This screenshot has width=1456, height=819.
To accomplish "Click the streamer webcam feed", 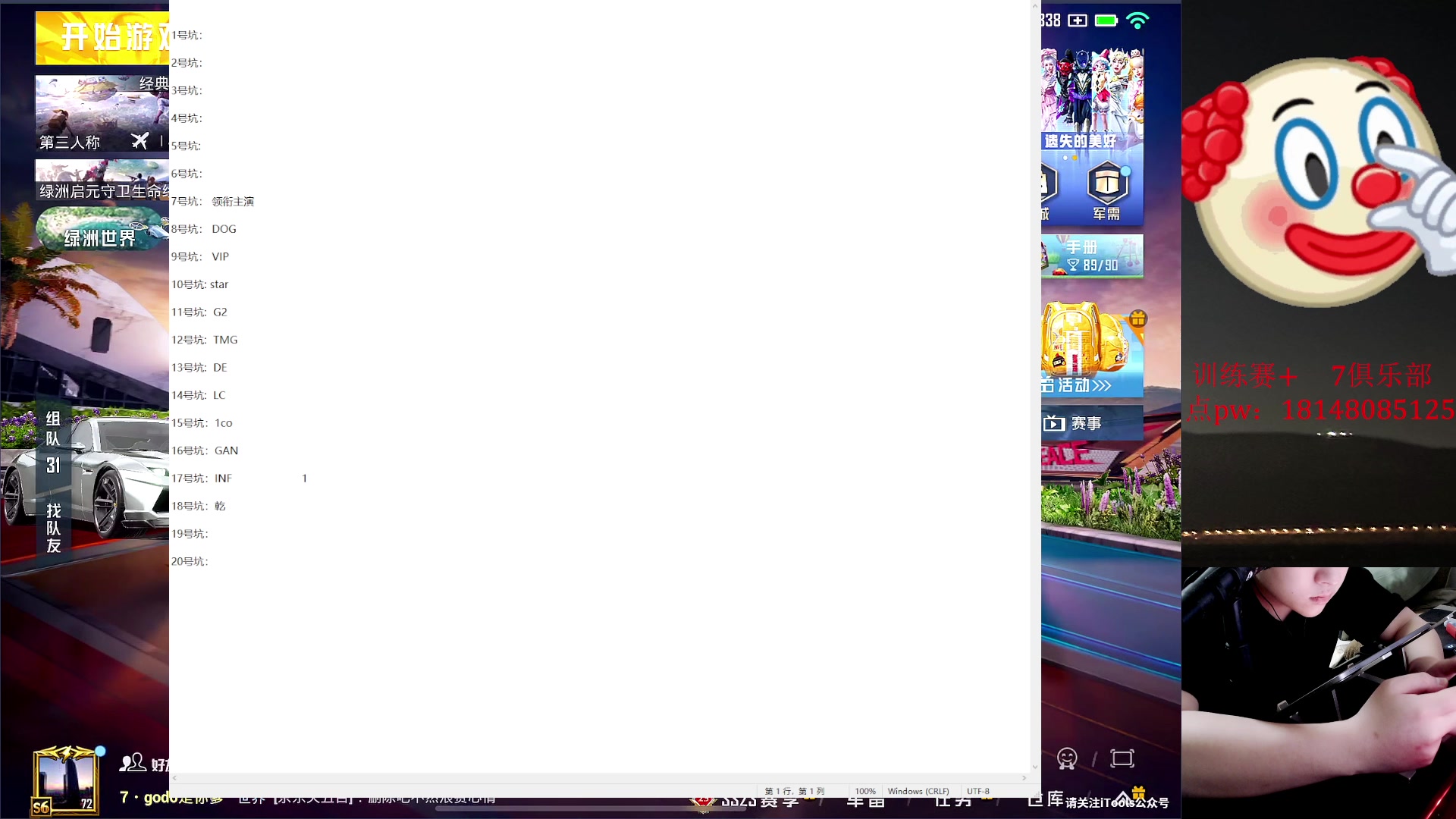I will [x=1319, y=692].
